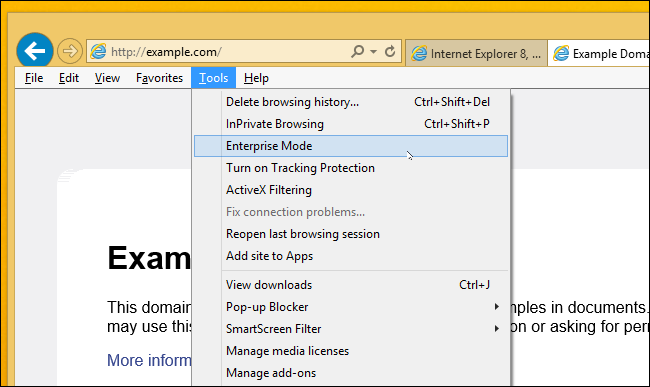Refresh the page with the reload icon
Viewport: 650px width, 387px height.
click(x=390, y=51)
